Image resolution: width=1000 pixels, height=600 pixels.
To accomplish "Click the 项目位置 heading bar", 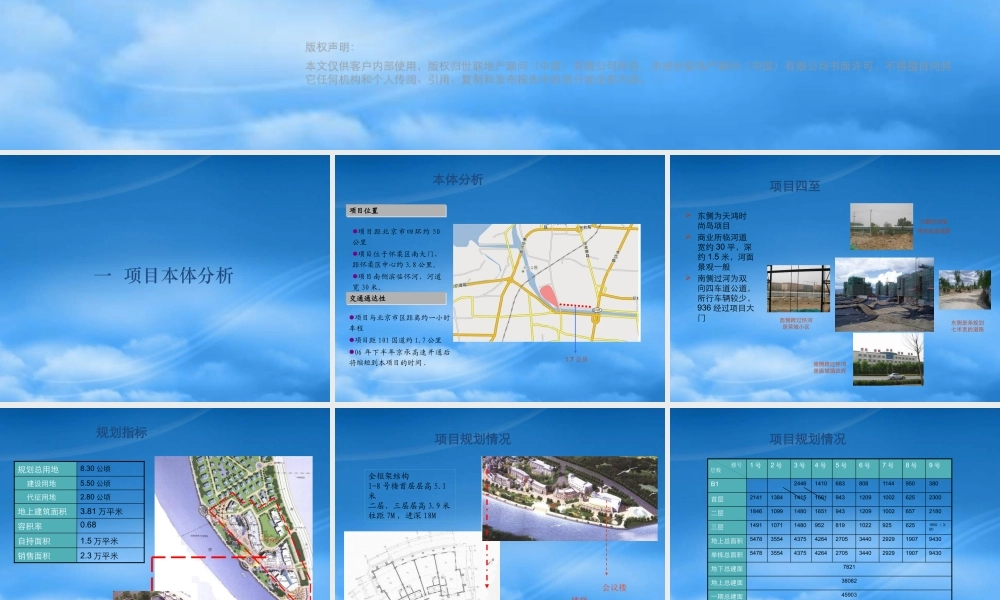I will coord(396,210).
